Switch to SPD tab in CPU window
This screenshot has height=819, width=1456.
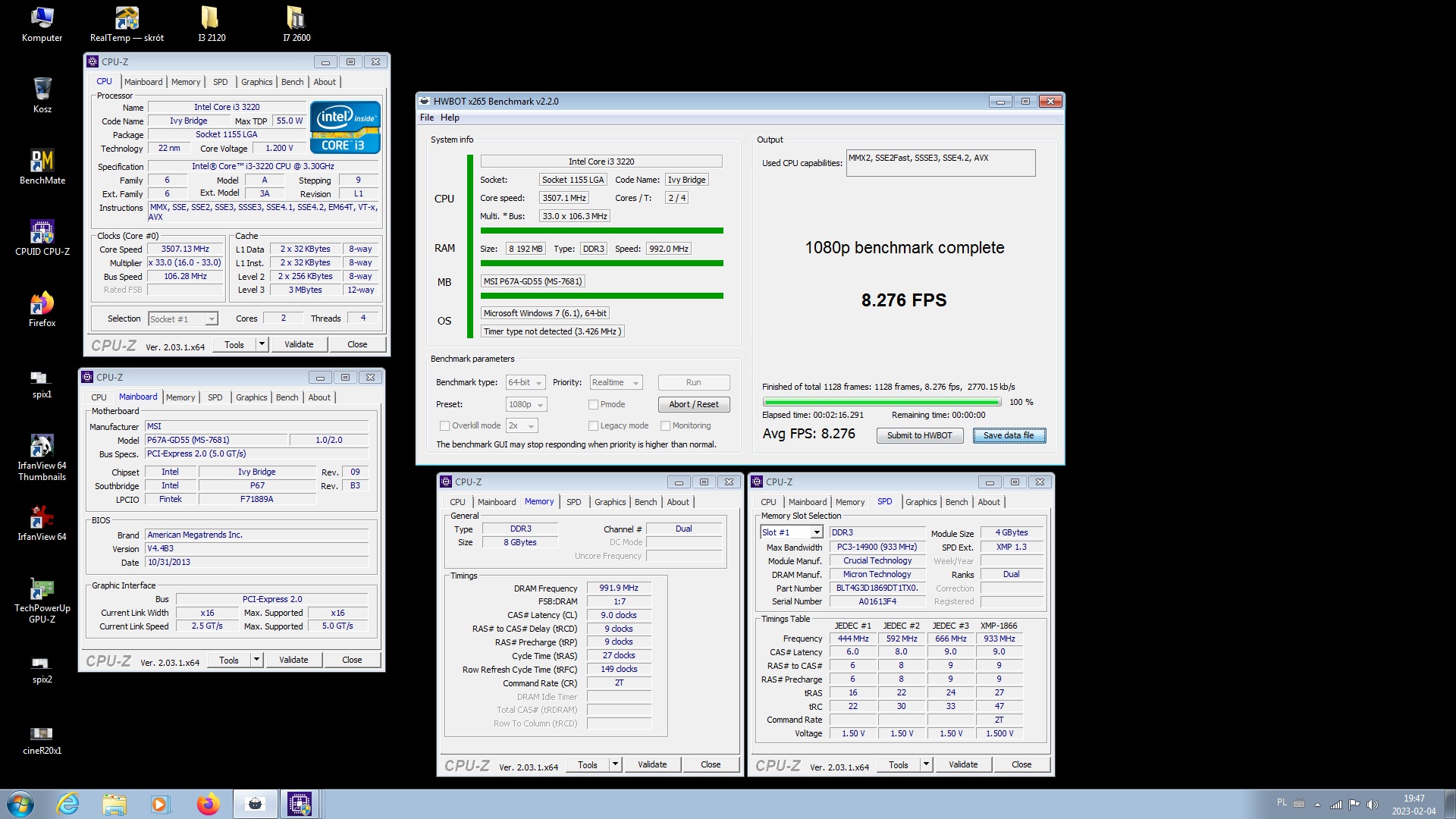pyautogui.click(x=220, y=82)
